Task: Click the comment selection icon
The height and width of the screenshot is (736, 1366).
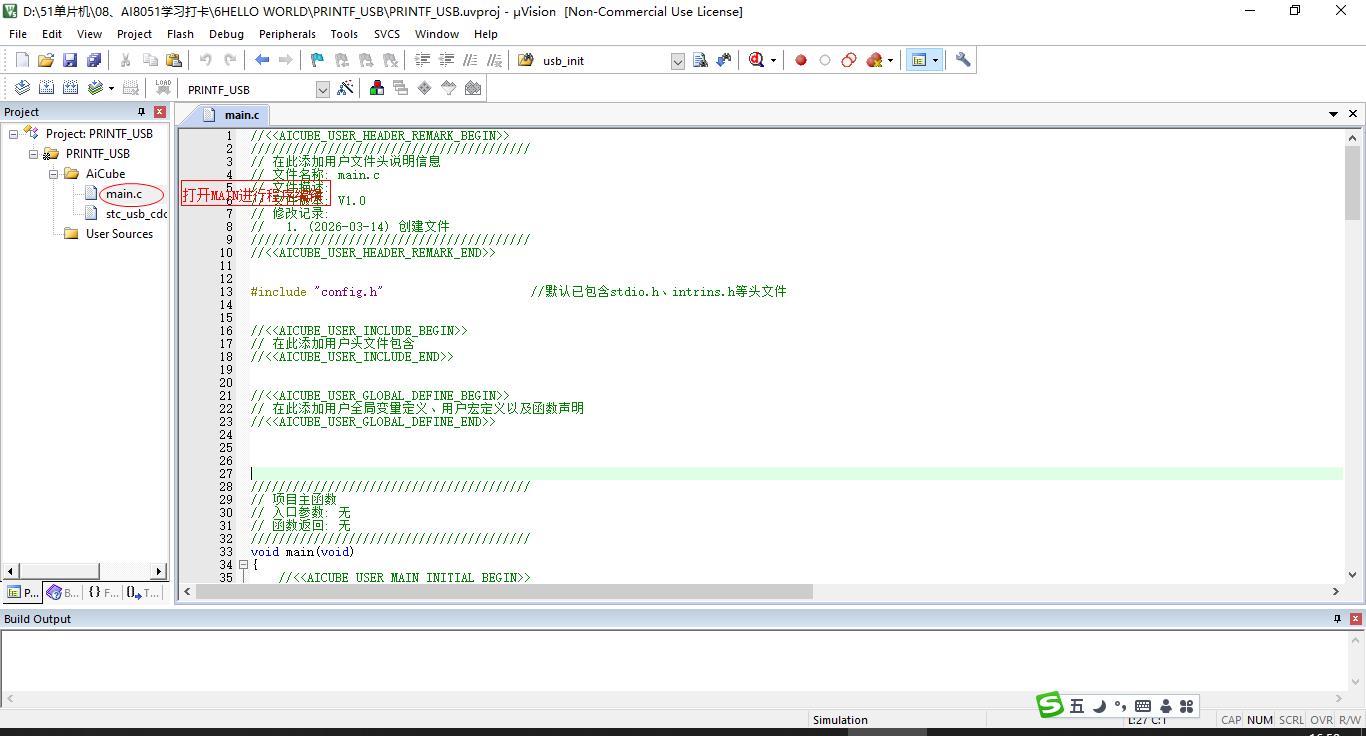Action: (470, 60)
